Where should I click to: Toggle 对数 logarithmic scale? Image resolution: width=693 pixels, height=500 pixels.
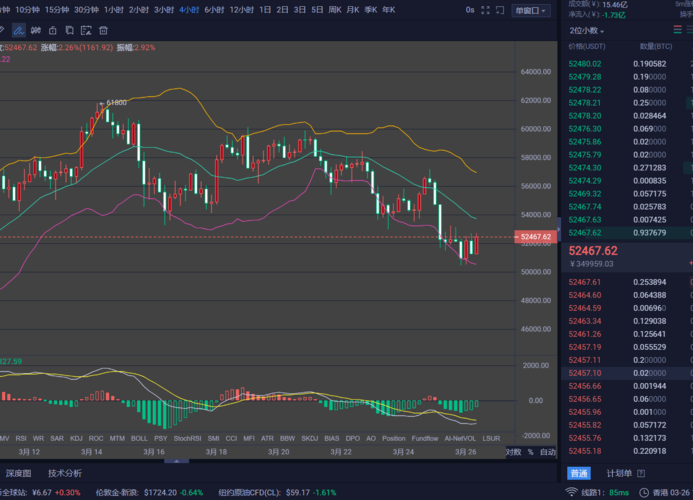513,452
